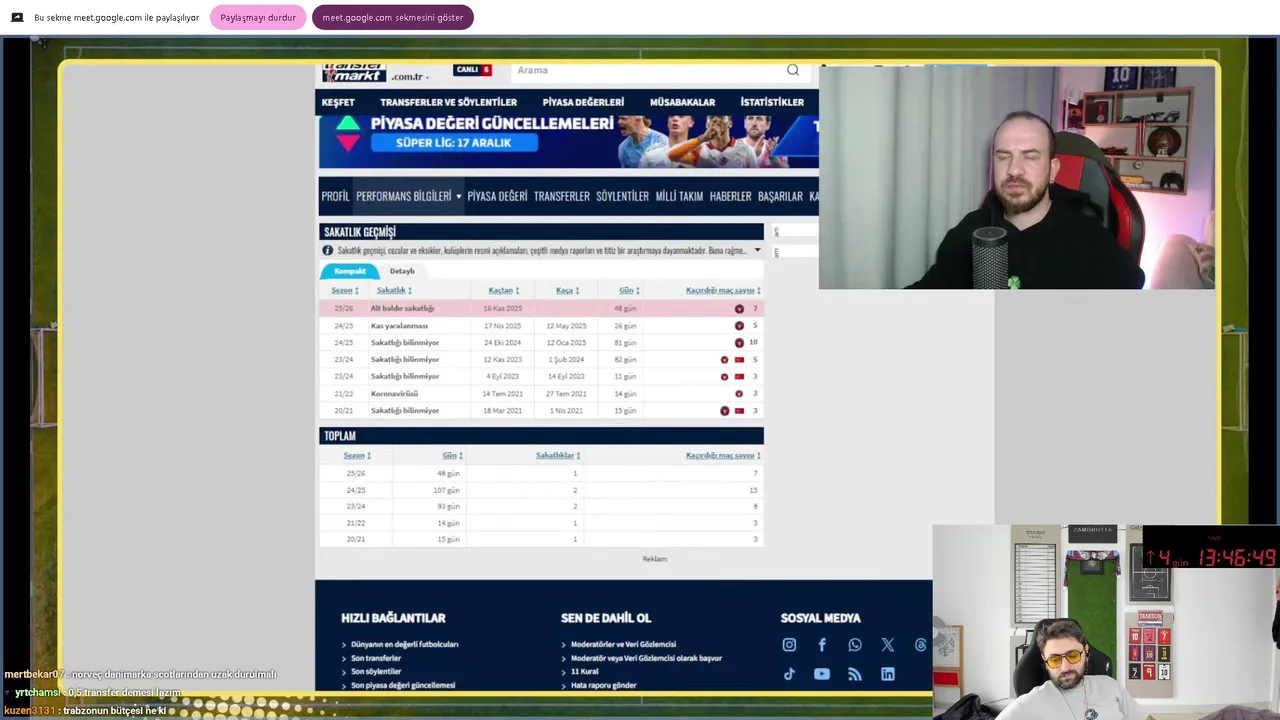Screen dimensions: 1280x720
Task: Click club crest in Koronavirüsü row
Action: coord(739,394)
